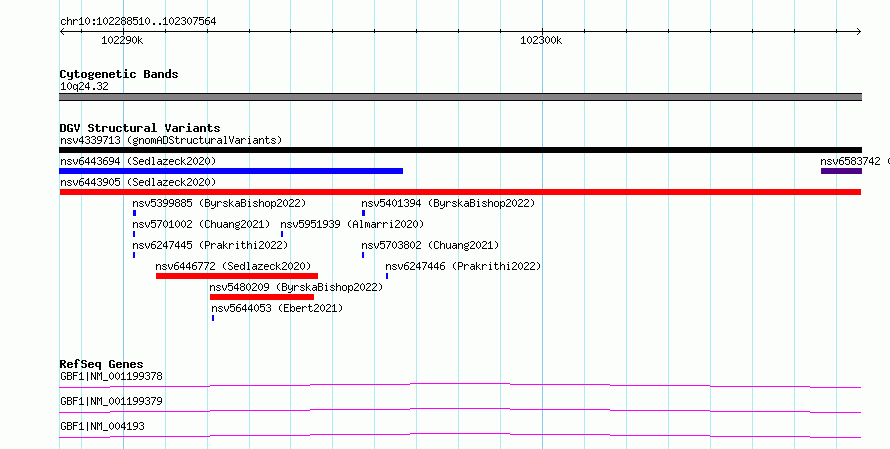890x449 pixels.
Task: Click the small blue marker under nsv5951939
Action: [282, 234]
